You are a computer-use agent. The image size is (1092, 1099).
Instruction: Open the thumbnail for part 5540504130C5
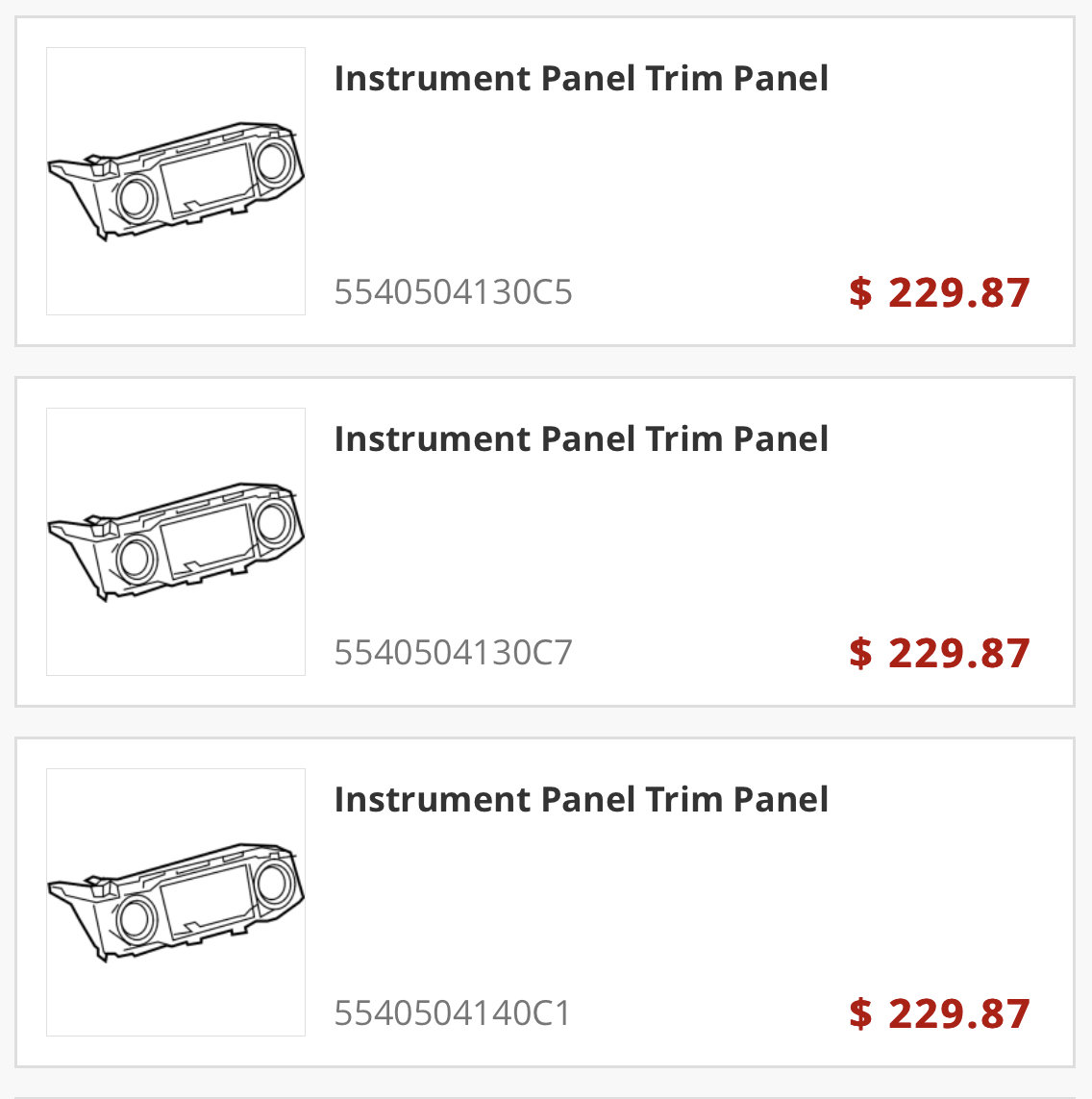coord(176,181)
